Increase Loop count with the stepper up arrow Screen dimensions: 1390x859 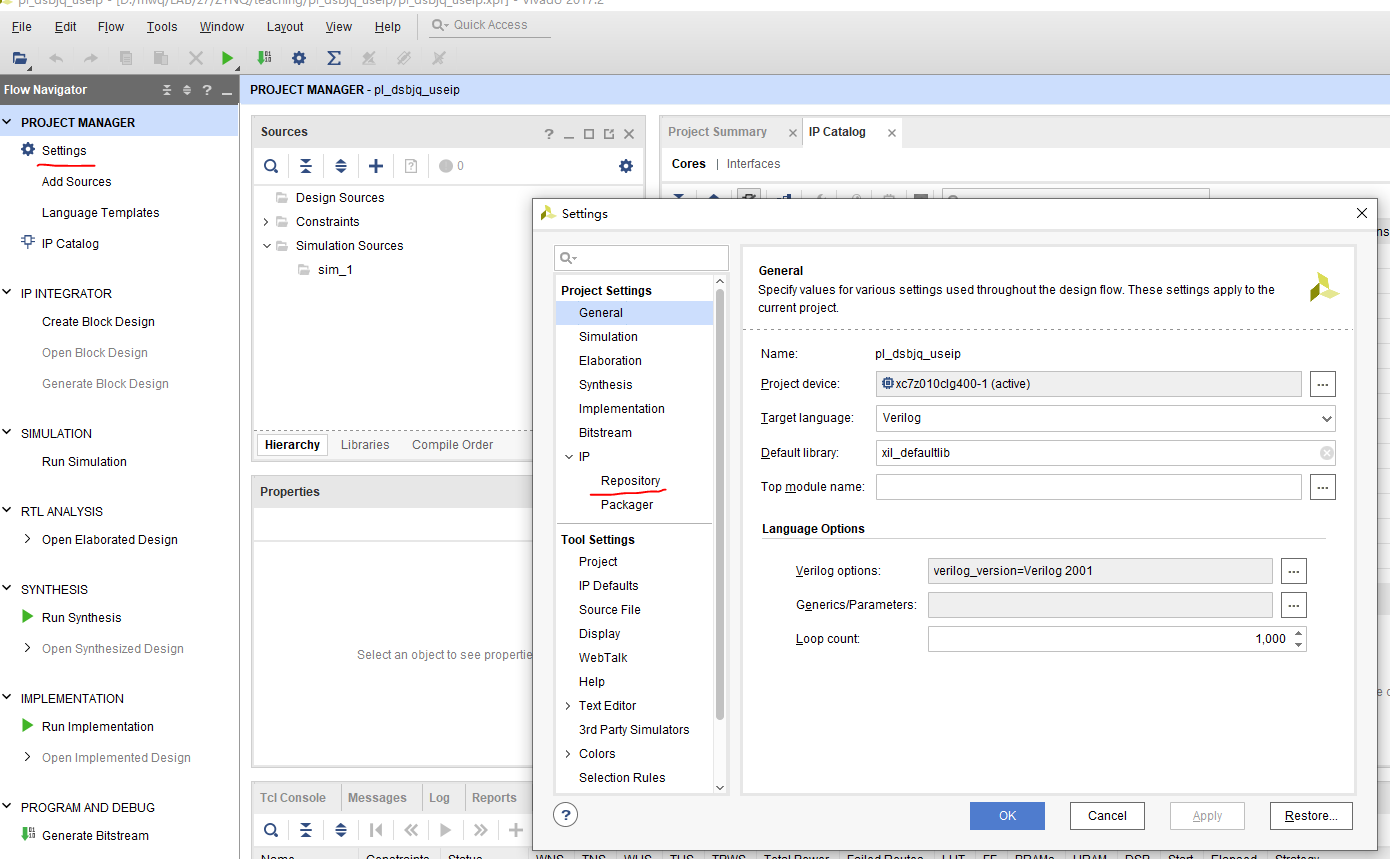[x=1298, y=633]
